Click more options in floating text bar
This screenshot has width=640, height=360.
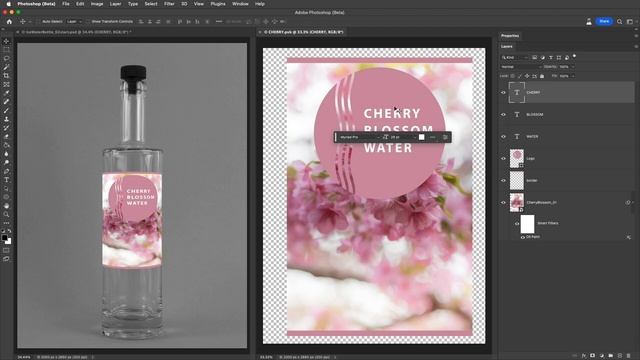point(433,137)
